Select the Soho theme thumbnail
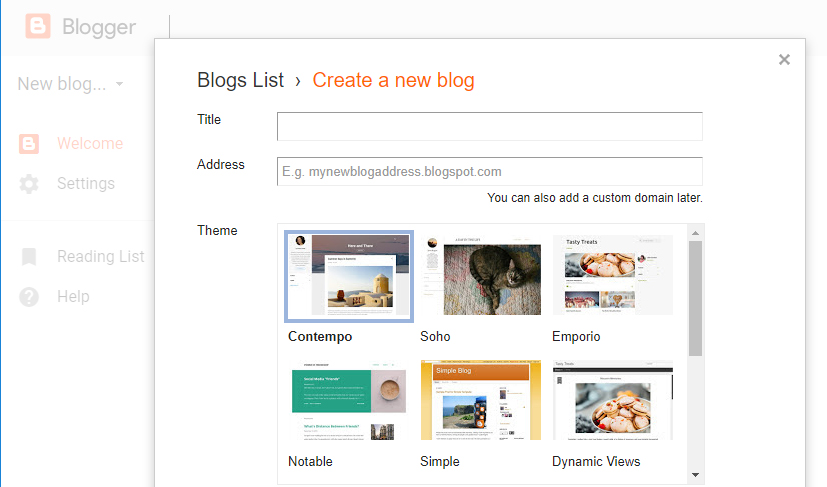This screenshot has height=487, width=827. pos(481,276)
